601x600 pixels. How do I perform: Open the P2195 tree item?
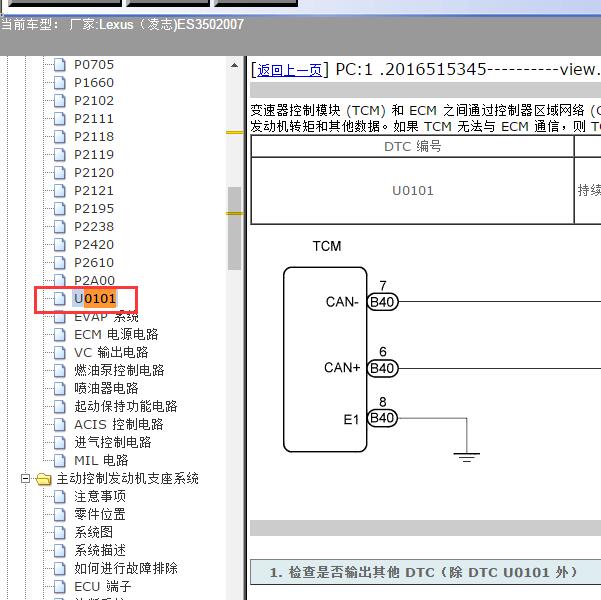coord(94,209)
